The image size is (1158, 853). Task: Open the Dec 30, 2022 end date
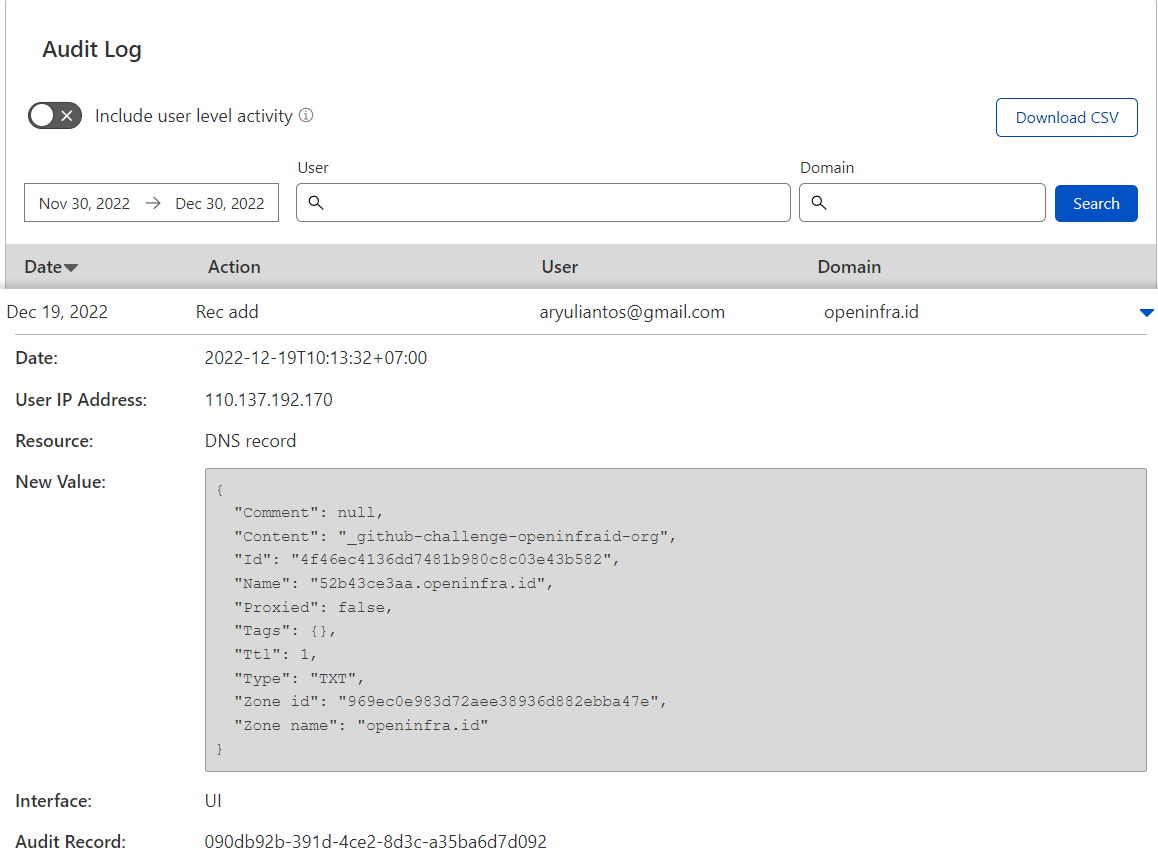pyautogui.click(x=220, y=203)
